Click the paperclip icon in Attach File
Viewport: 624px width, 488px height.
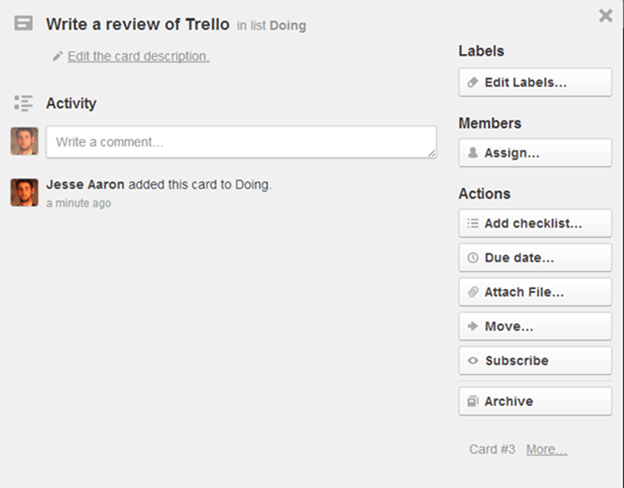[473, 292]
